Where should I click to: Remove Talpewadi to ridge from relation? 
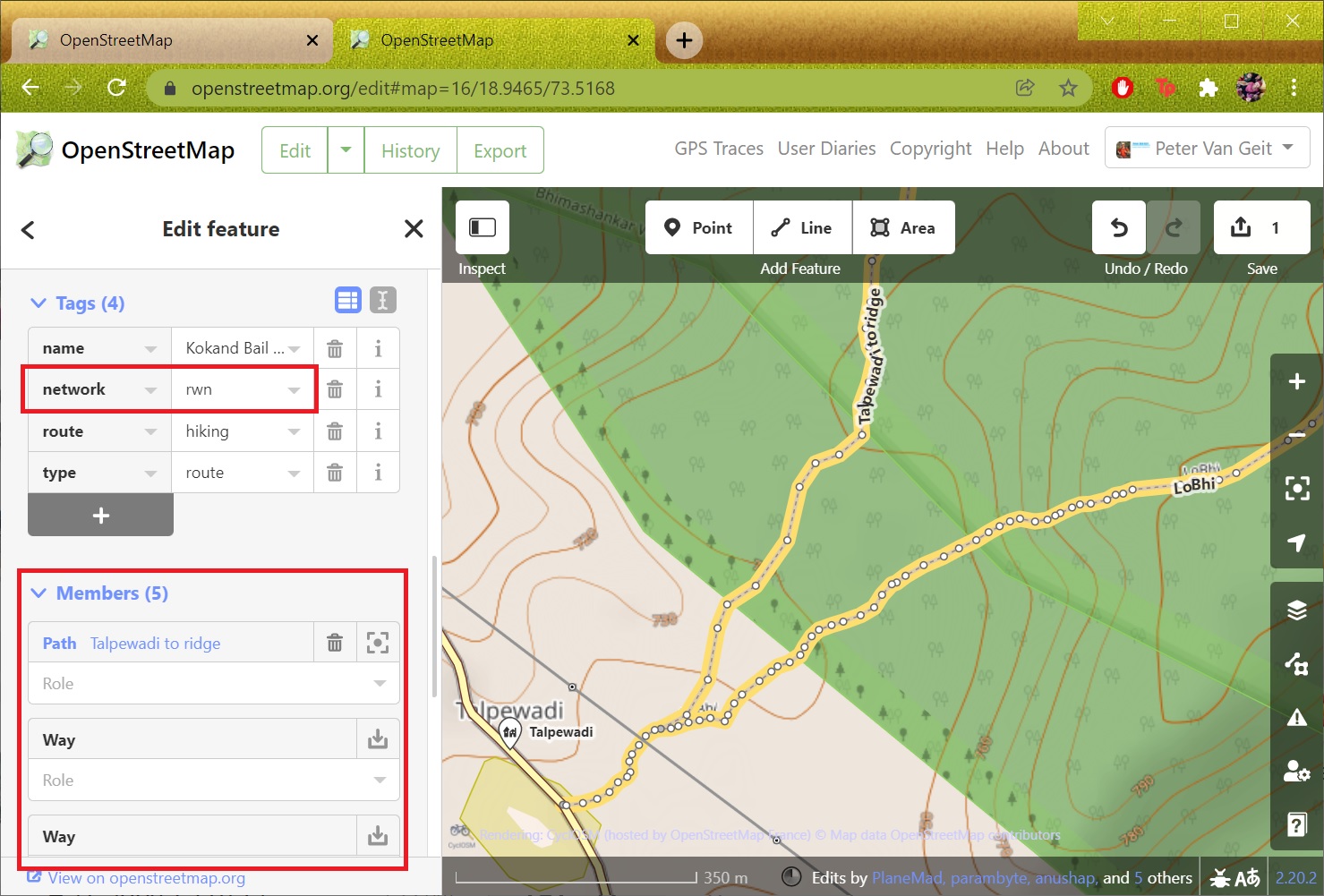335,643
